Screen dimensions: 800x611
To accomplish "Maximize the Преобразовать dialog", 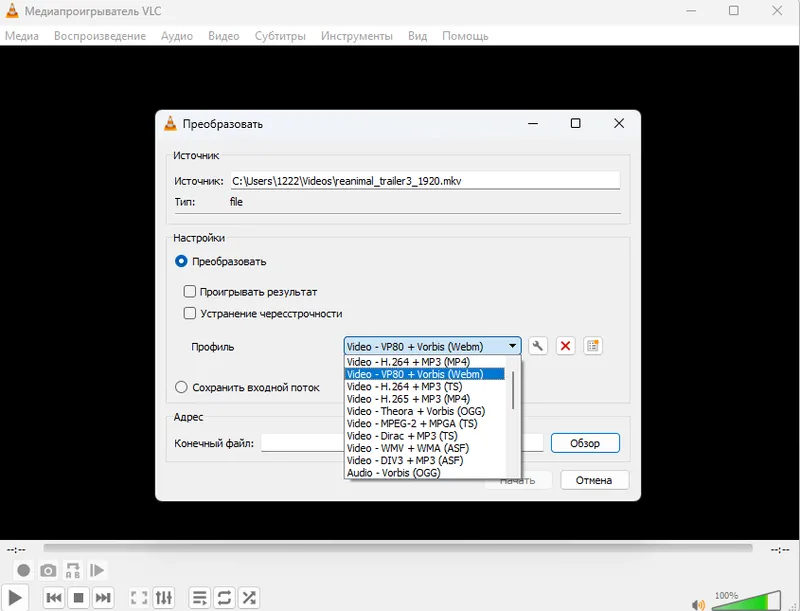I will 576,123.
